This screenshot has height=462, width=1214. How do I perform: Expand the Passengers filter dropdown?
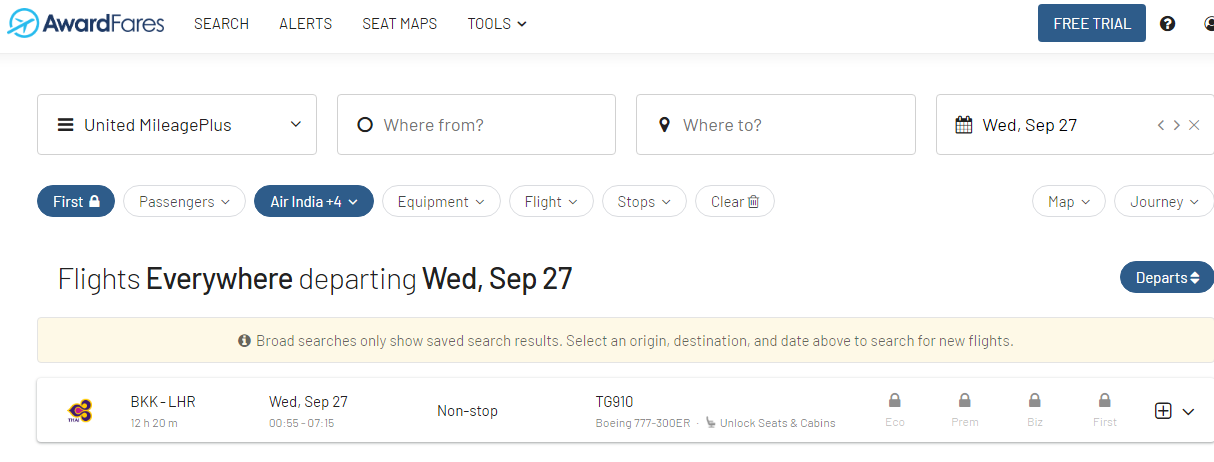click(x=184, y=202)
